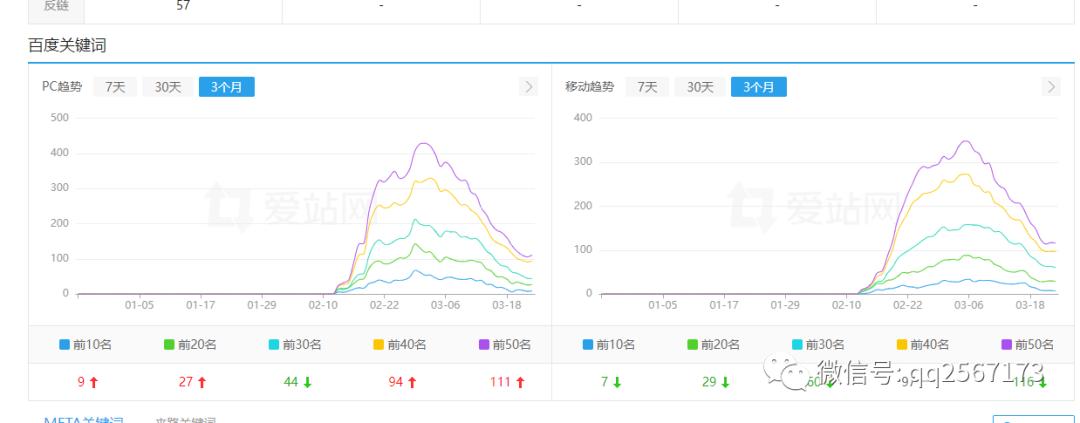This screenshot has width=1080, height=423.
Task: Click the mobile trend next arrow
Action: [1051, 87]
